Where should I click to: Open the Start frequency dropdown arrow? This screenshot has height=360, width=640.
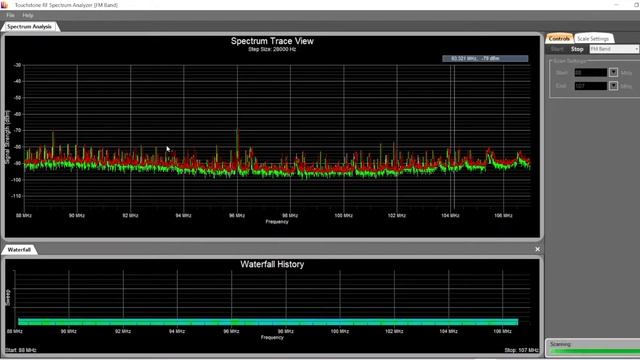tap(613, 73)
